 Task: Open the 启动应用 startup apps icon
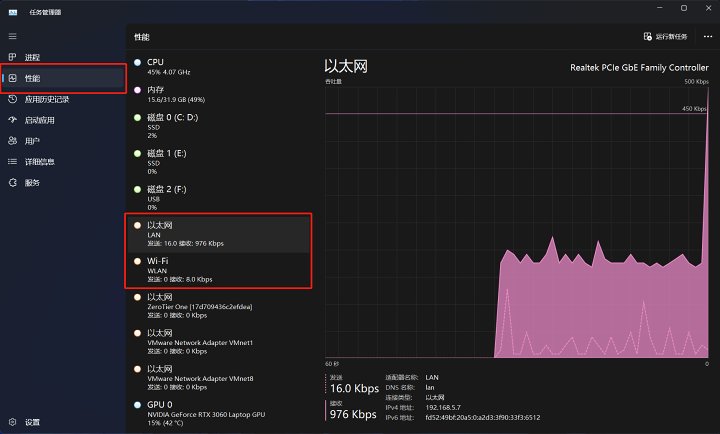tap(12, 120)
